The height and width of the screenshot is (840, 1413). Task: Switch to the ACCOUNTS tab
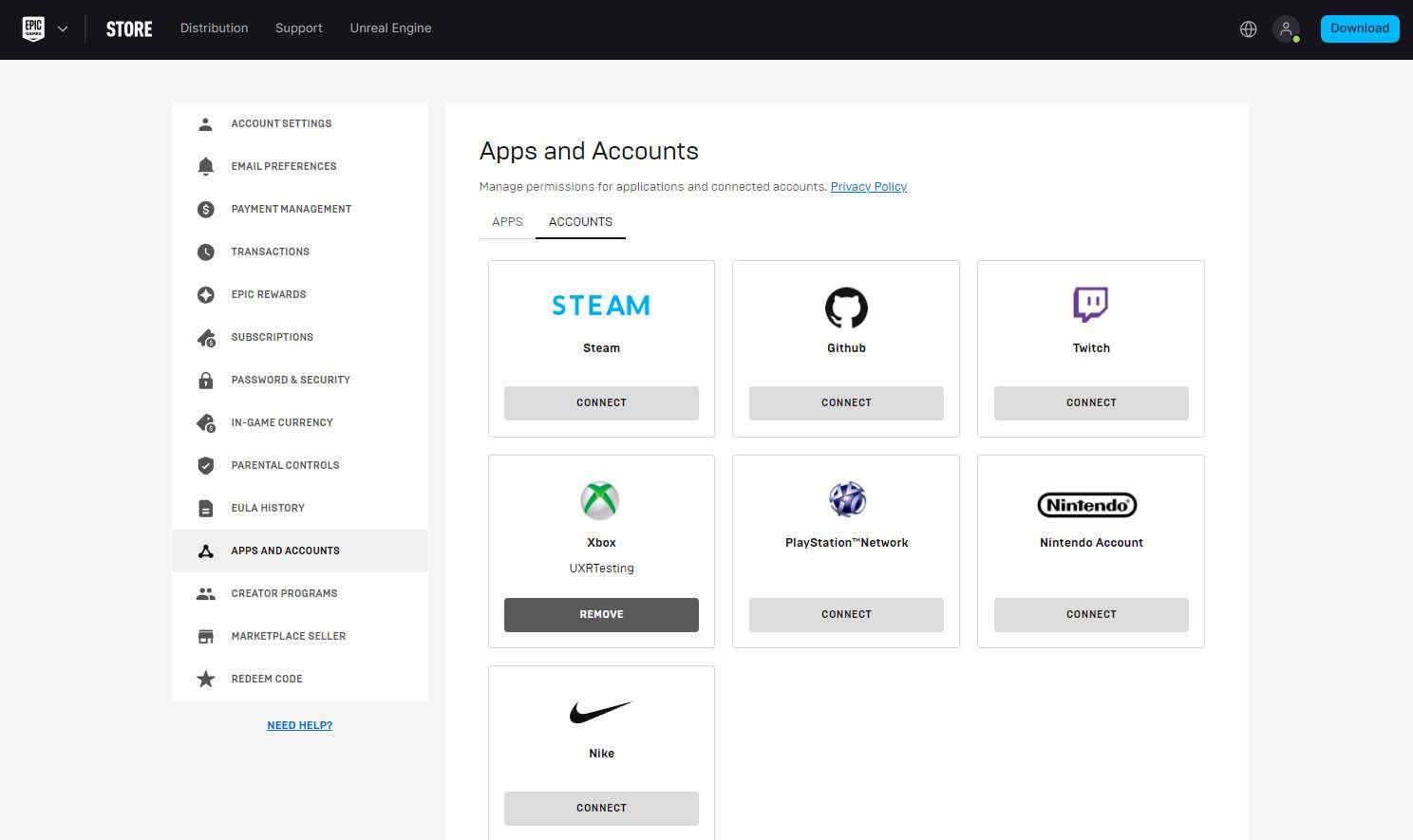click(580, 222)
